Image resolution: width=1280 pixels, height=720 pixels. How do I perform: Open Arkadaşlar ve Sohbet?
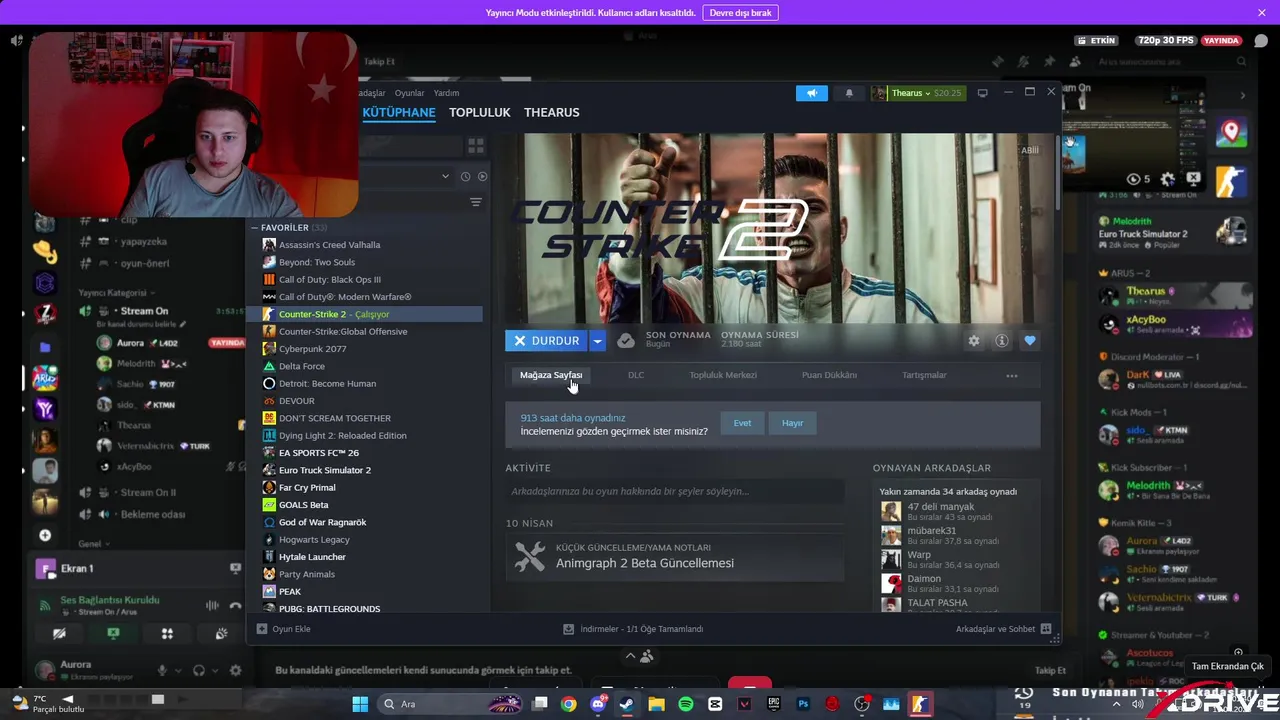(x=1003, y=629)
